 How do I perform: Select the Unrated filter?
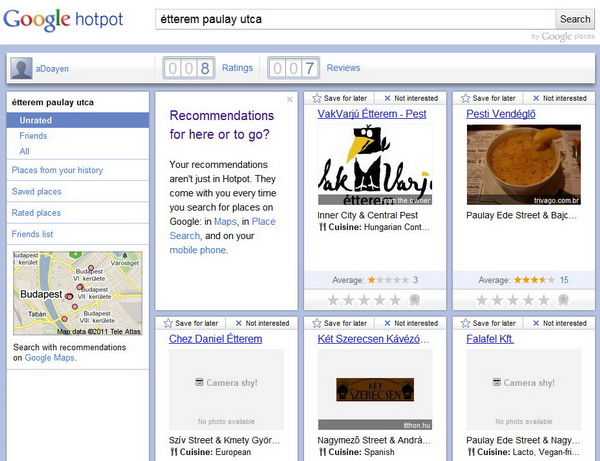pyautogui.click(x=78, y=120)
